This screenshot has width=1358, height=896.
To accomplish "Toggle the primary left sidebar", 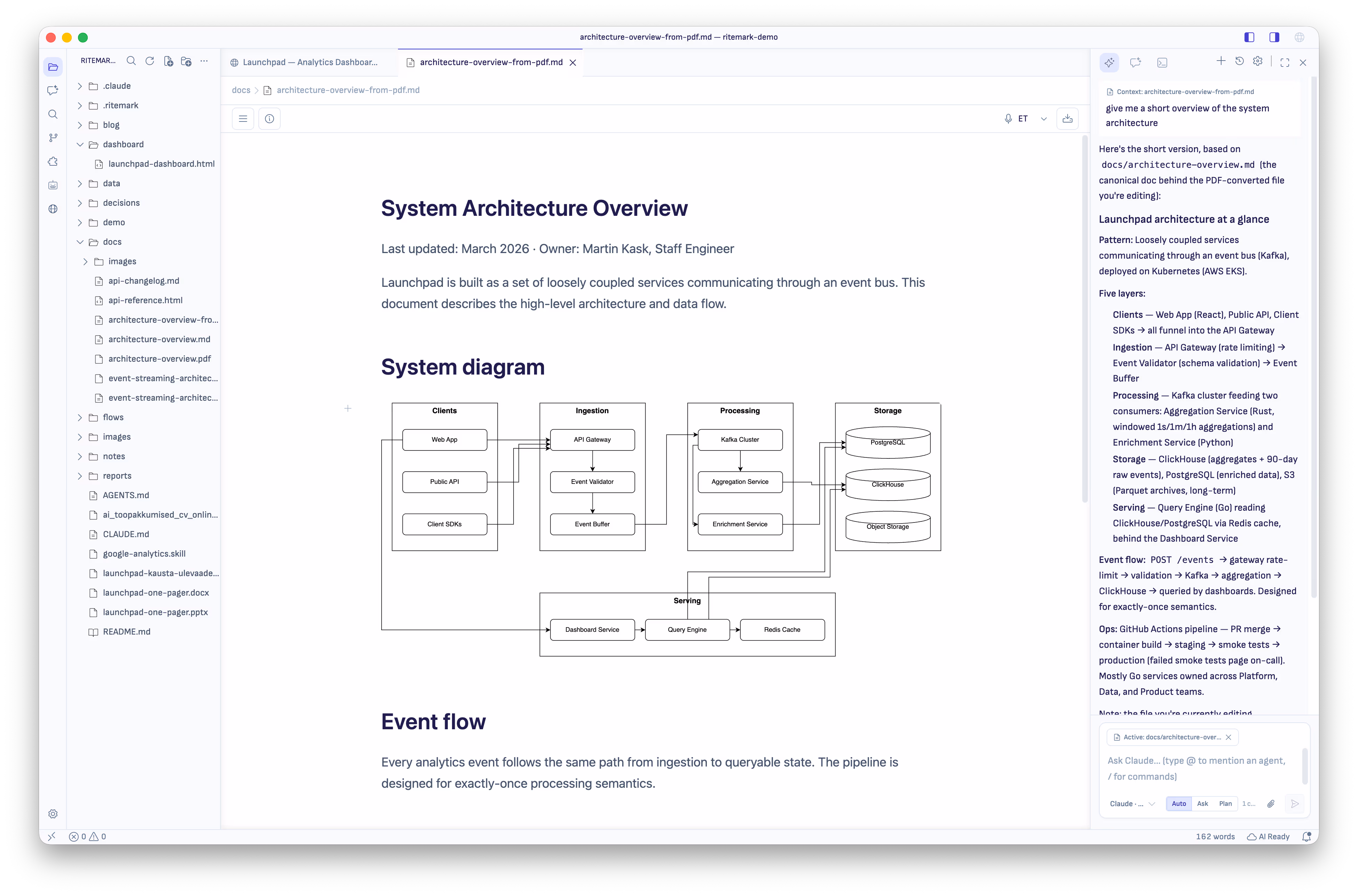I will pyautogui.click(x=1249, y=37).
